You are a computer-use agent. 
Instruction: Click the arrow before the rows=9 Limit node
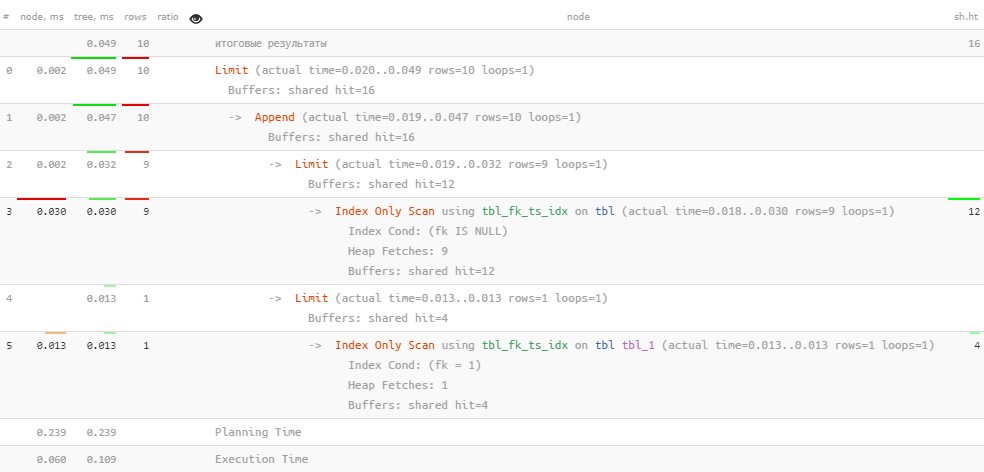(x=275, y=164)
